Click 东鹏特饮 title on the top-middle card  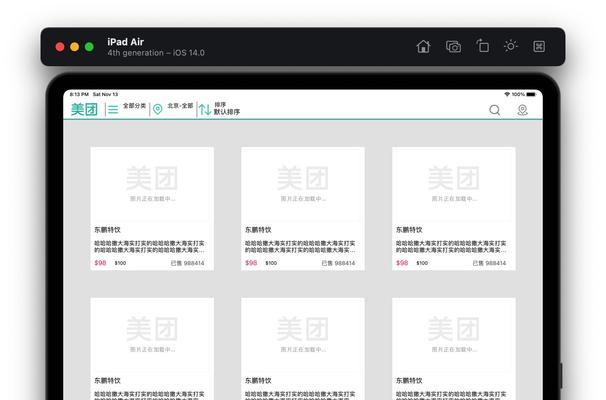(258, 230)
